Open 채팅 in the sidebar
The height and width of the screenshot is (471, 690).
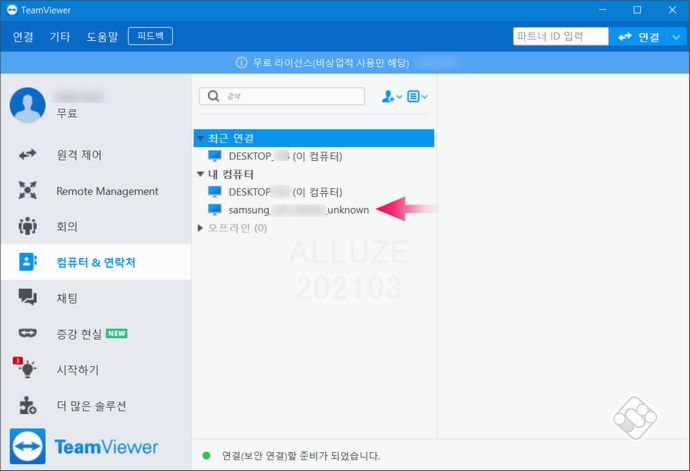click(96, 298)
